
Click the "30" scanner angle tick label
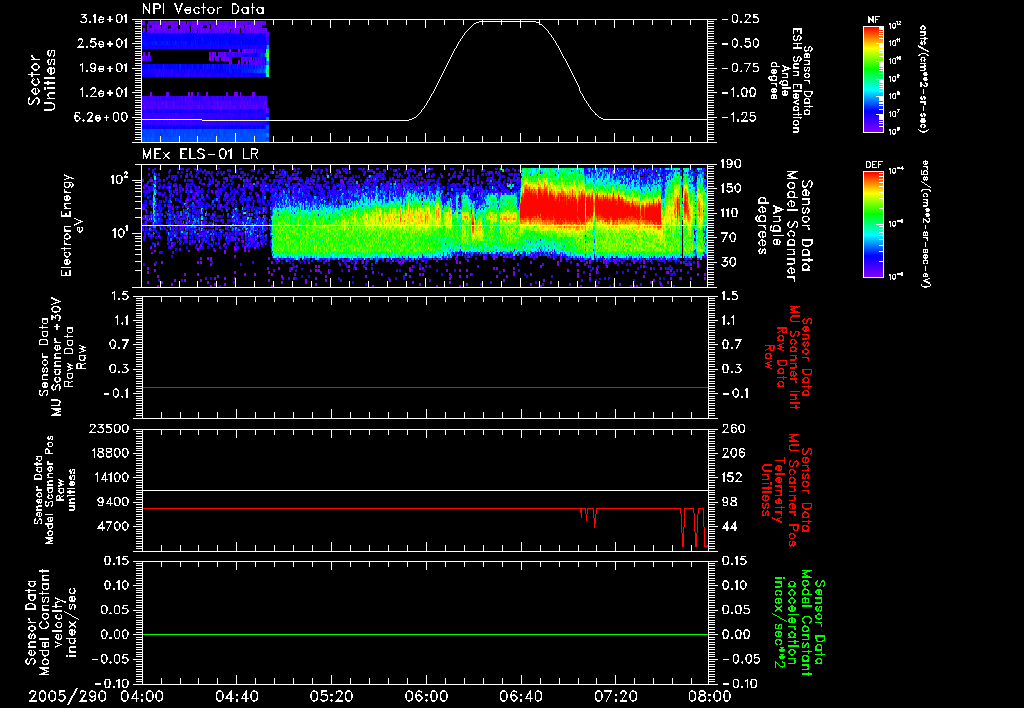pyautogui.click(x=728, y=263)
